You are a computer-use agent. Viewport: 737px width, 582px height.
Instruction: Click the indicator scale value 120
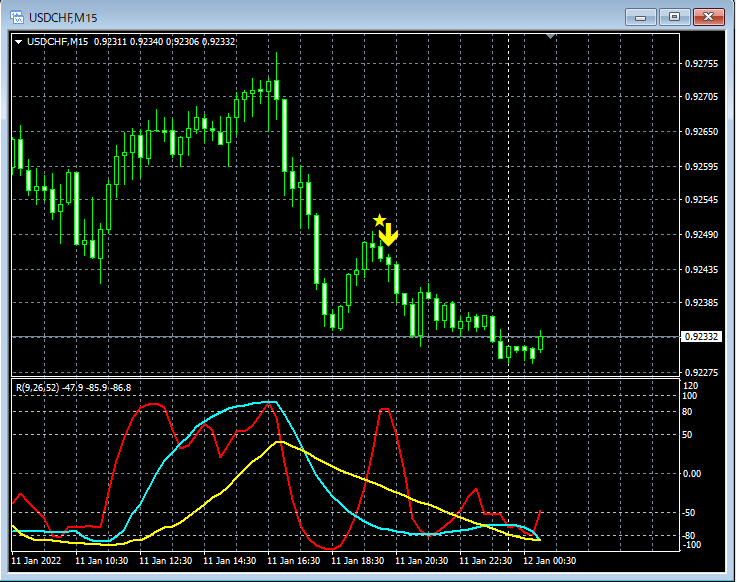pos(690,385)
